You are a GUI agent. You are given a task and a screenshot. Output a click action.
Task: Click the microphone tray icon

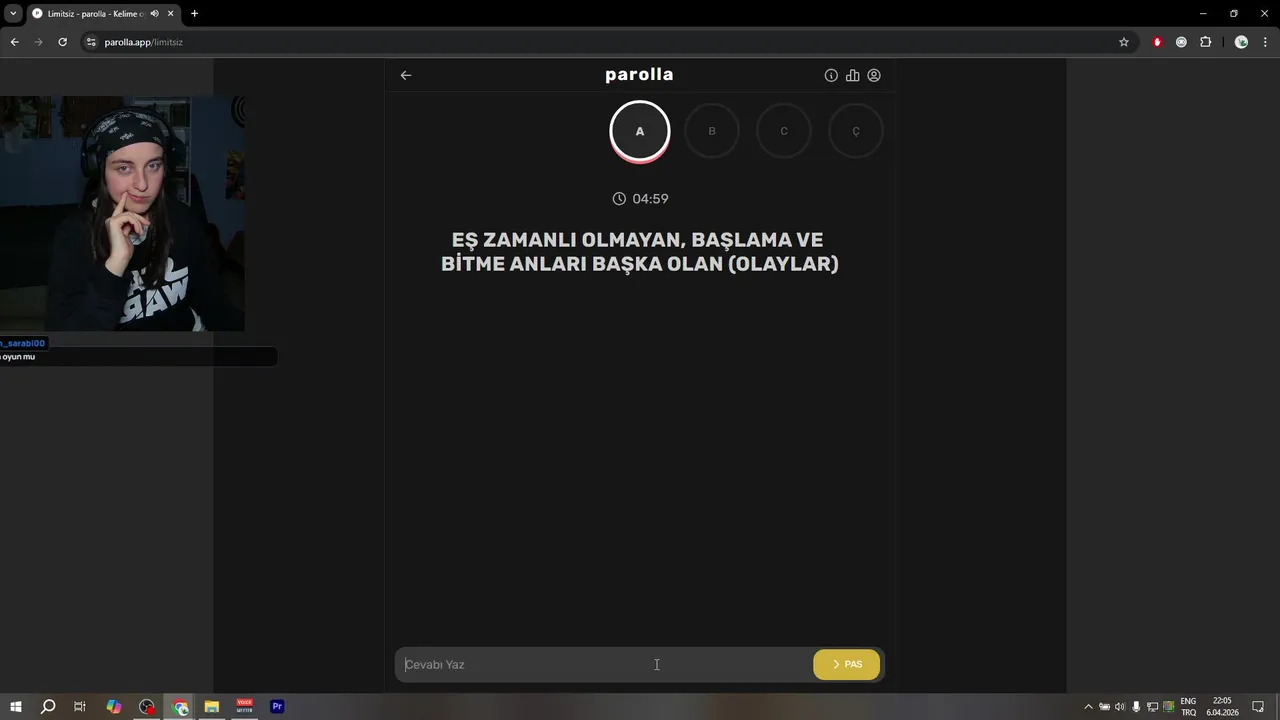tap(1136, 707)
